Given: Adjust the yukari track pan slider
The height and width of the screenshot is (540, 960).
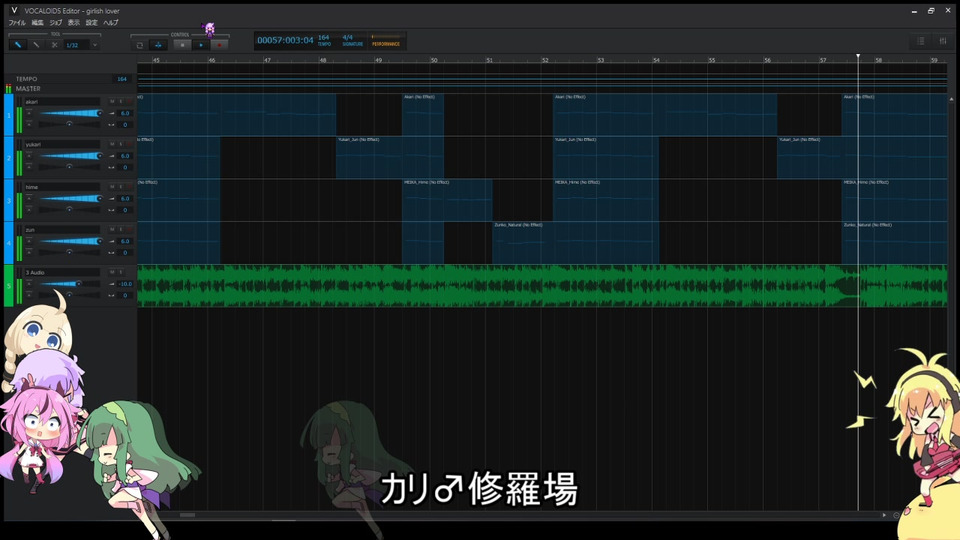Looking at the screenshot, I should [69, 167].
